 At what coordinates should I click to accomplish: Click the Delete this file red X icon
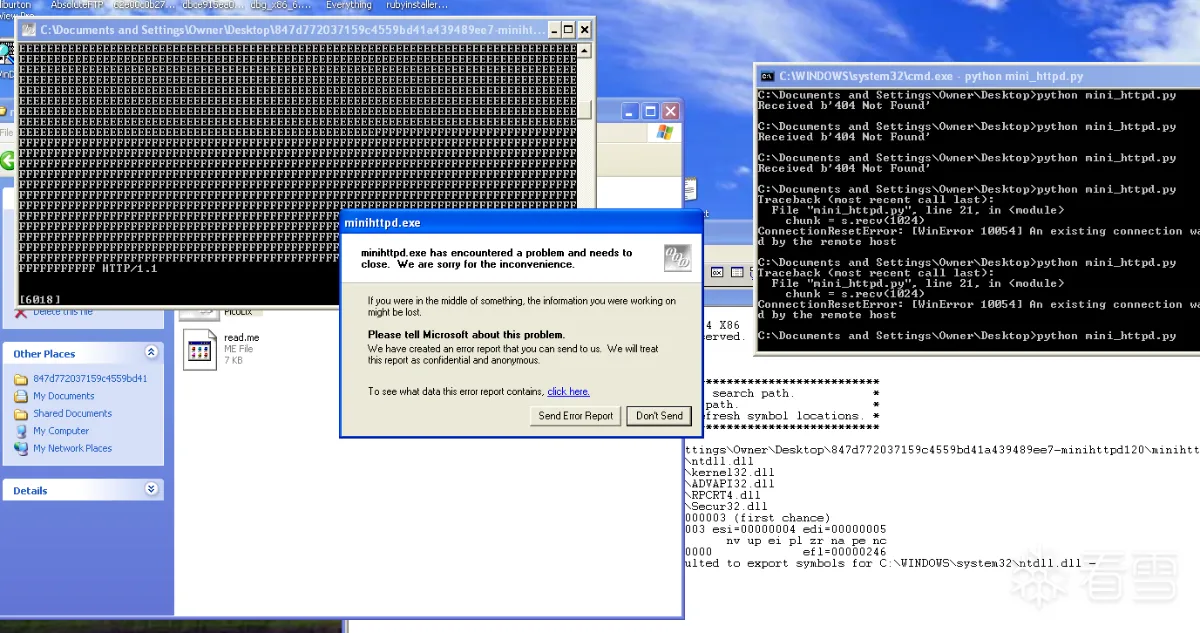tap(21, 312)
